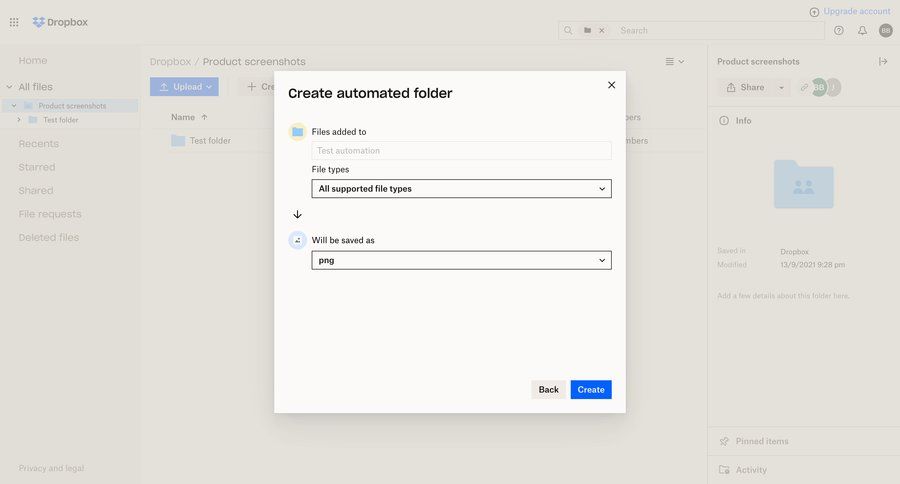
Task: Open the Share dropdown arrow
Action: [x=781, y=87]
